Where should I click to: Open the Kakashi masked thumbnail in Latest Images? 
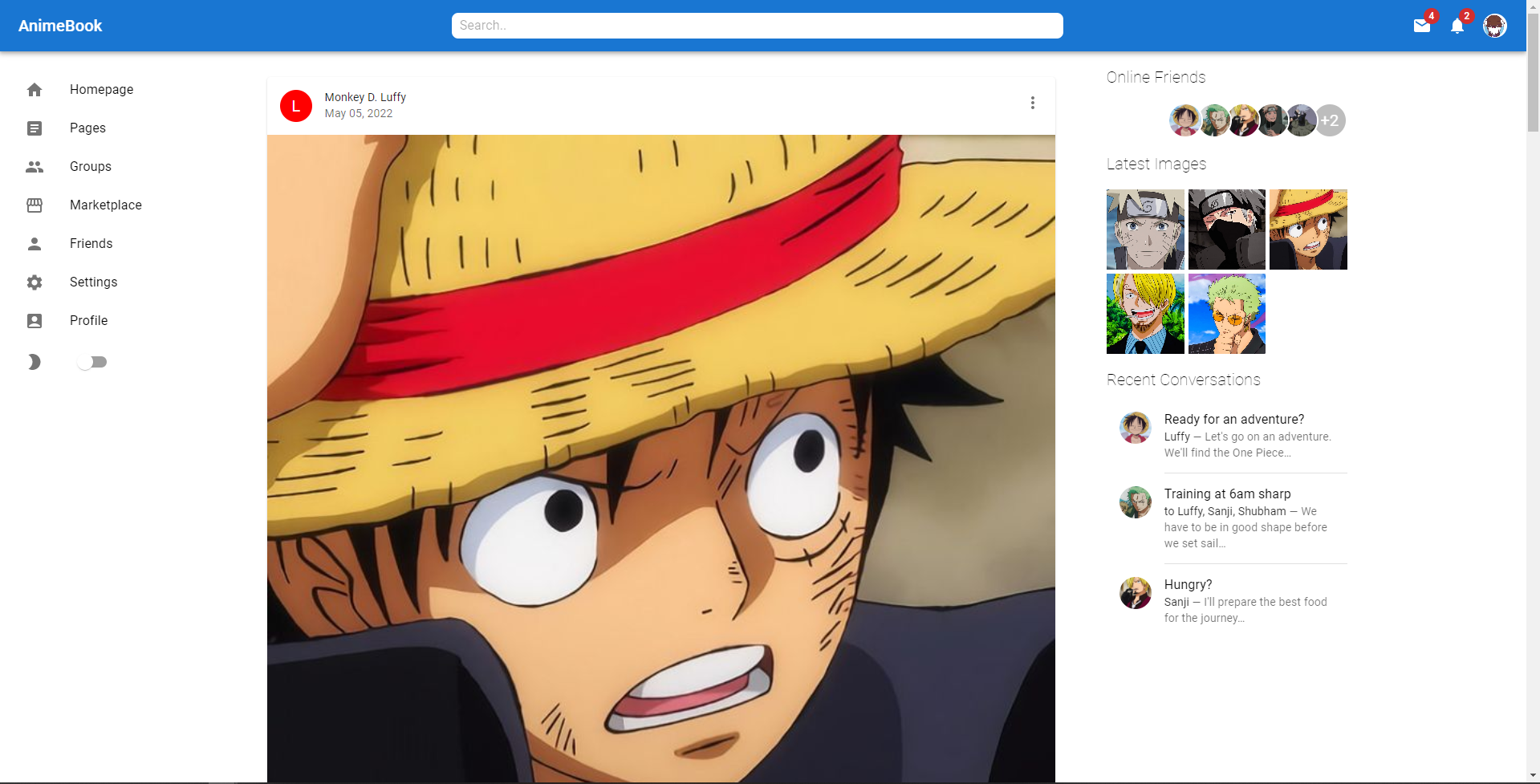point(1227,230)
